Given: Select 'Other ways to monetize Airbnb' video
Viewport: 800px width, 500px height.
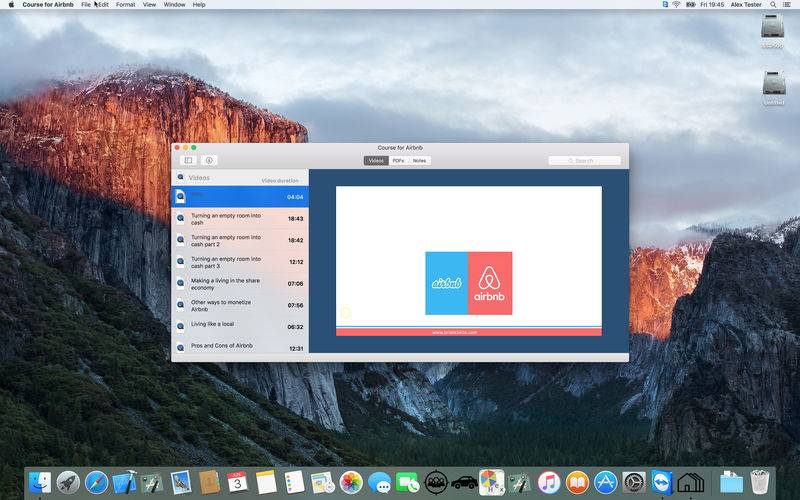Looking at the screenshot, I should coord(240,305).
